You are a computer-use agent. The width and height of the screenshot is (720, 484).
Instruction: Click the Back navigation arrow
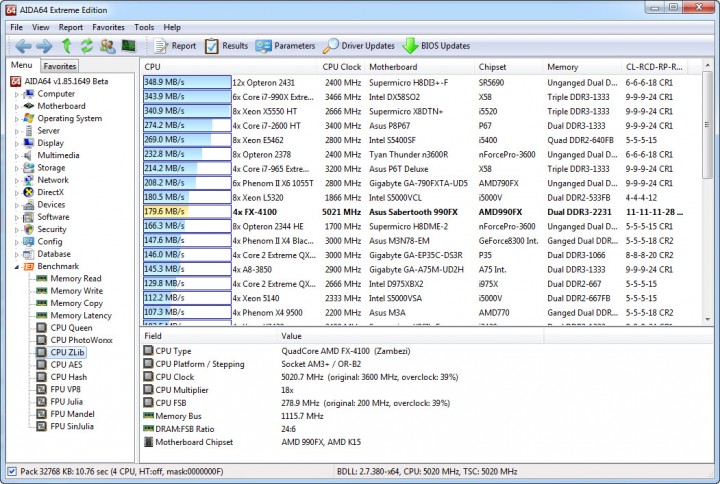pos(23,46)
